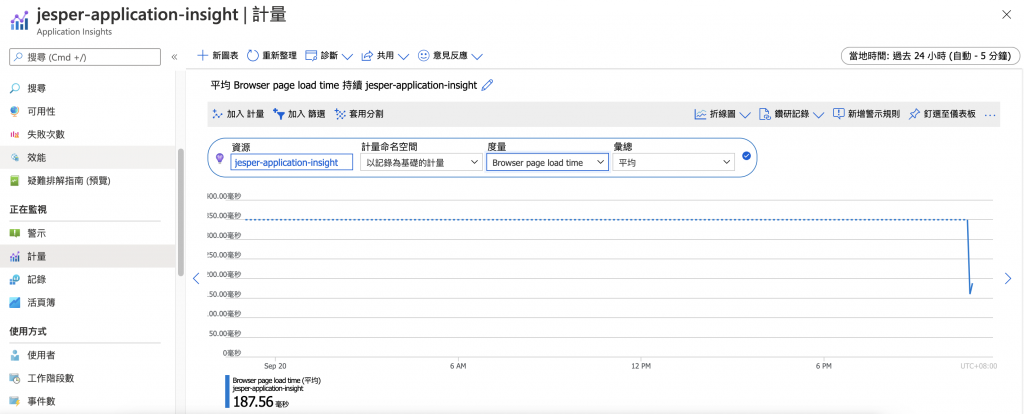Open 效能 in the sidebar
The image size is (1024, 414).
coord(37,157)
